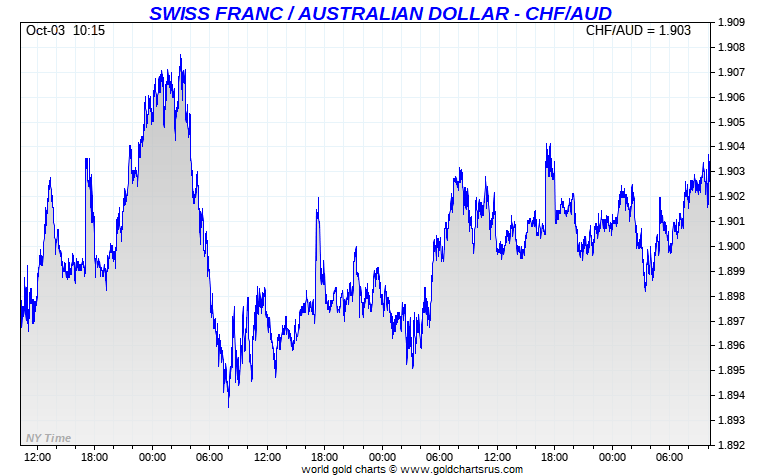The height and width of the screenshot is (475, 760).
Task: Click the 1.896 y-axis price label
Action: pyautogui.click(x=731, y=346)
